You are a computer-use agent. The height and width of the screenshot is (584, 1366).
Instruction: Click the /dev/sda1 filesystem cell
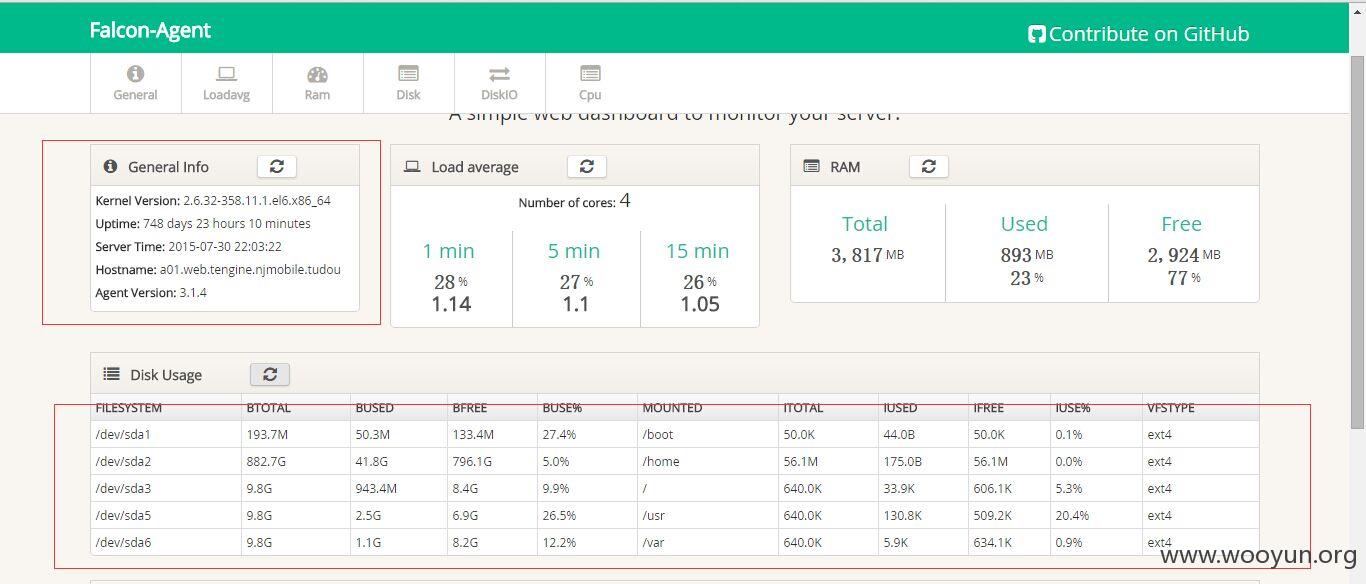click(166, 434)
